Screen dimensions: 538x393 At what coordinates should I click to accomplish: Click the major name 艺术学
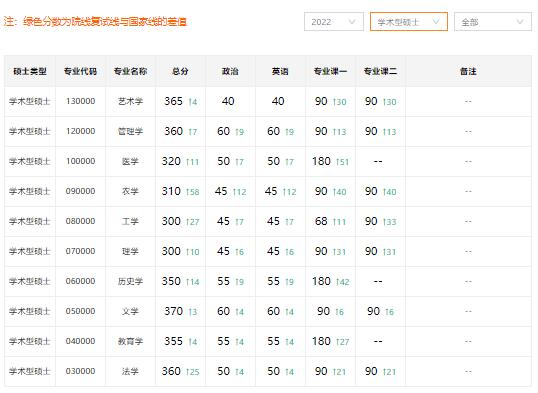click(x=130, y=101)
